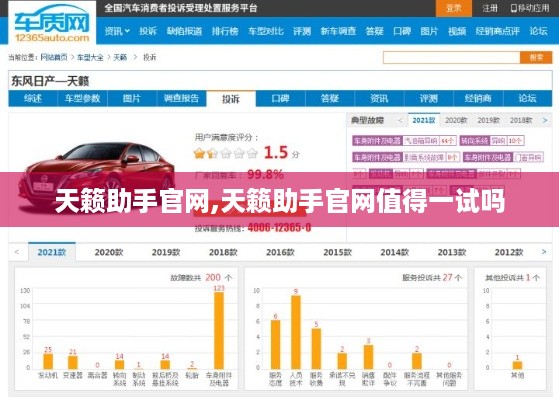Screen dimensions: 559x400
Task: Open 投诉 in the top blue navigation bar
Action: tap(148, 31)
